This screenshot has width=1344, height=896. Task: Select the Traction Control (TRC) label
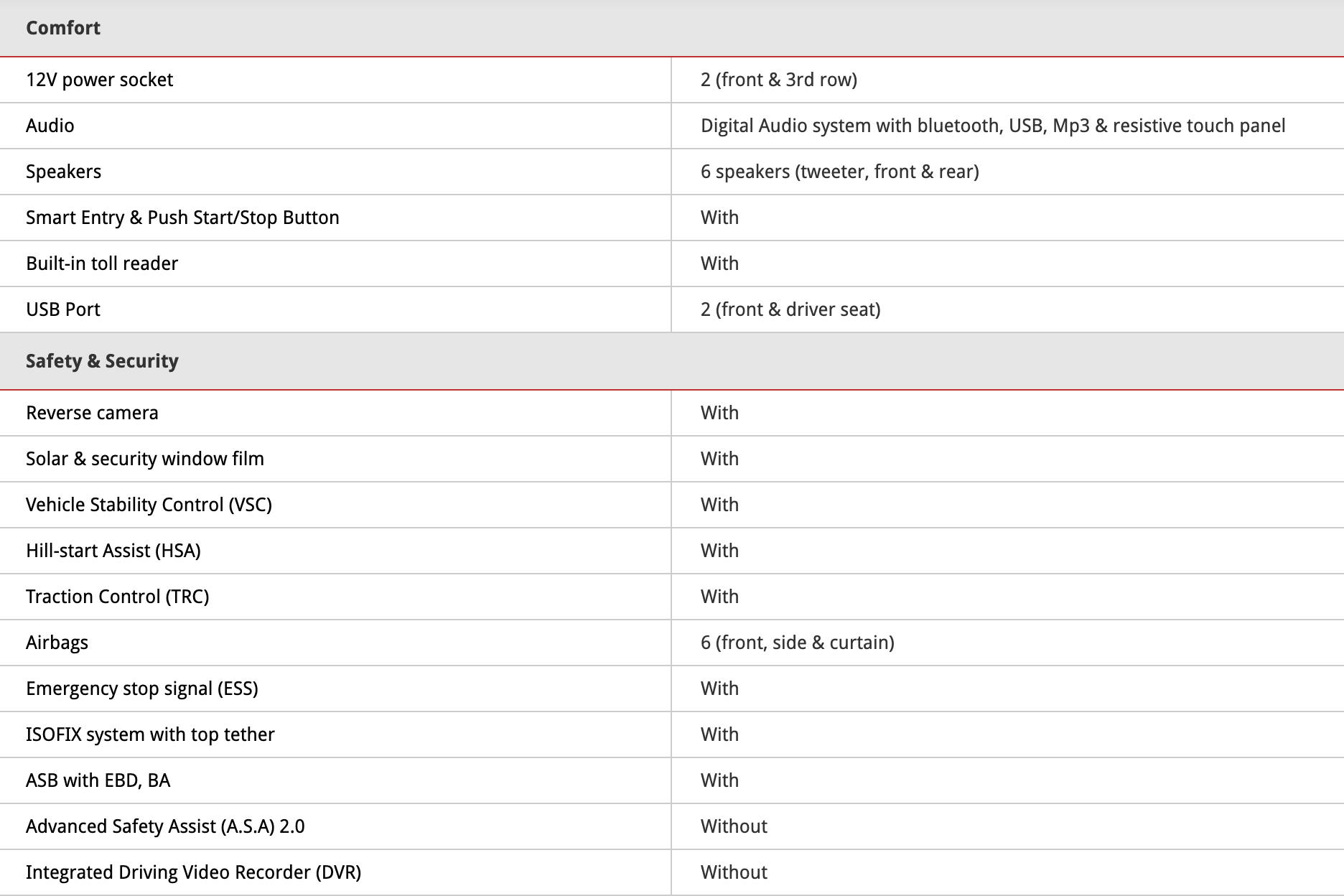pos(117,597)
